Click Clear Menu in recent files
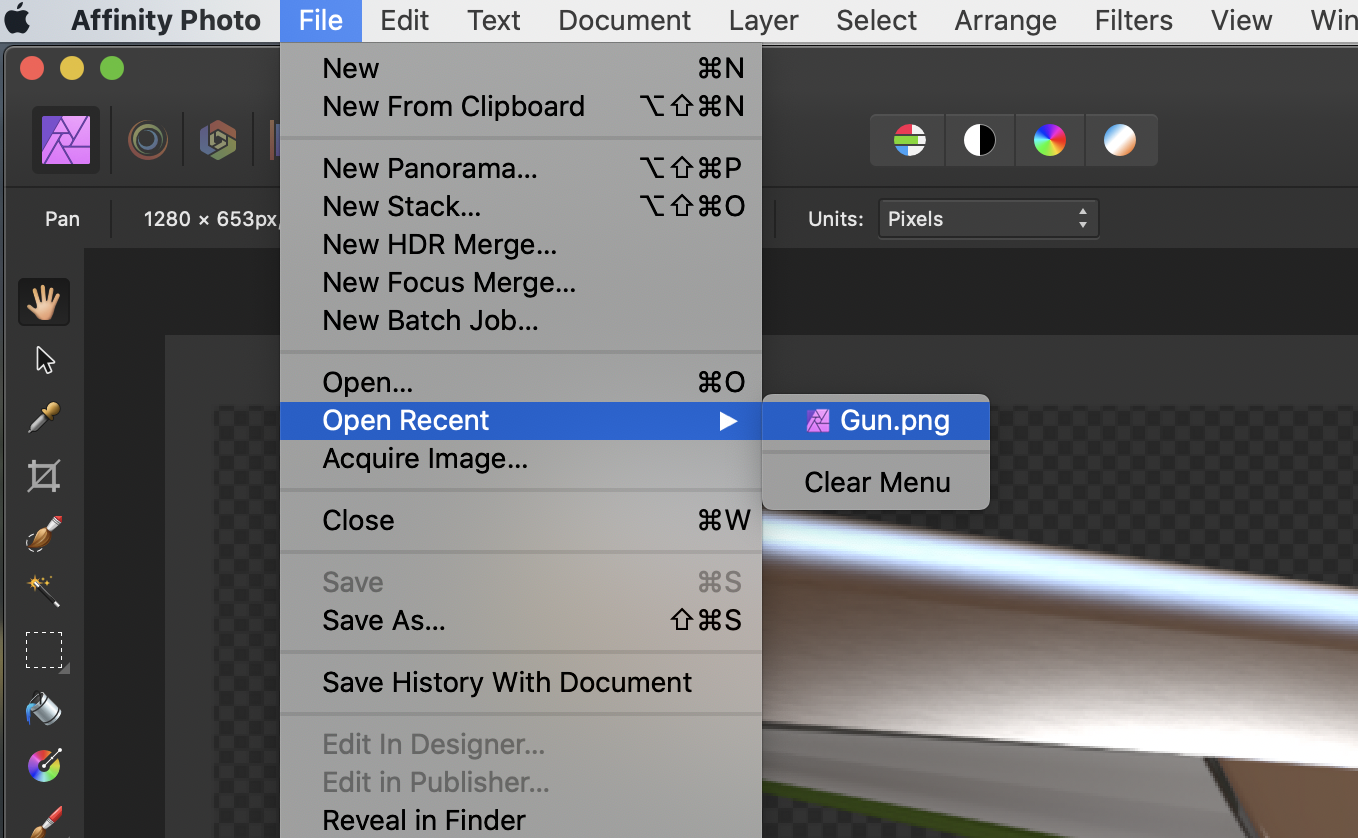1358x838 pixels. [876, 482]
